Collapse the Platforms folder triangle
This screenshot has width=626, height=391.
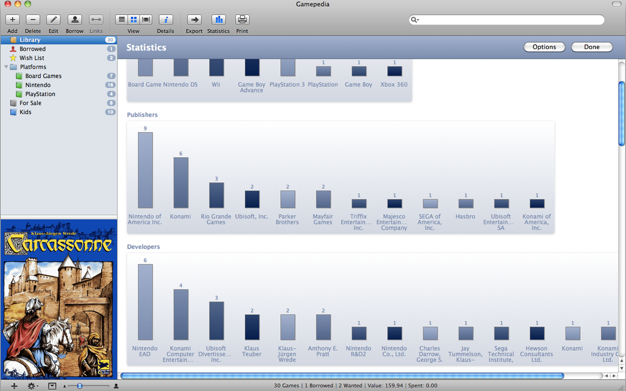tap(6, 67)
